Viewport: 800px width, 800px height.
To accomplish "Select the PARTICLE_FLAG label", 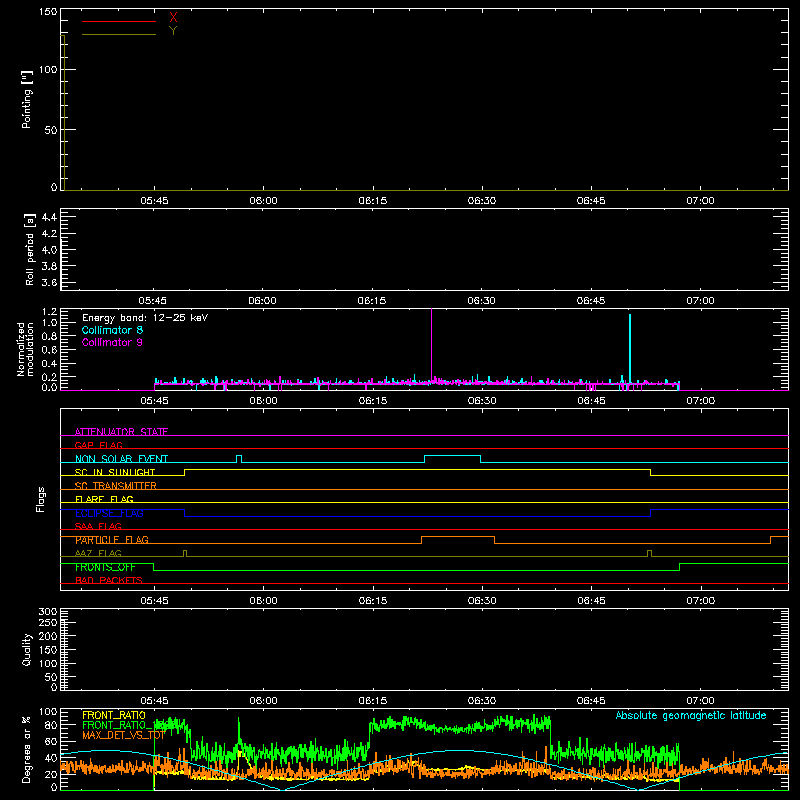I will pyautogui.click(x=112, y=540).
